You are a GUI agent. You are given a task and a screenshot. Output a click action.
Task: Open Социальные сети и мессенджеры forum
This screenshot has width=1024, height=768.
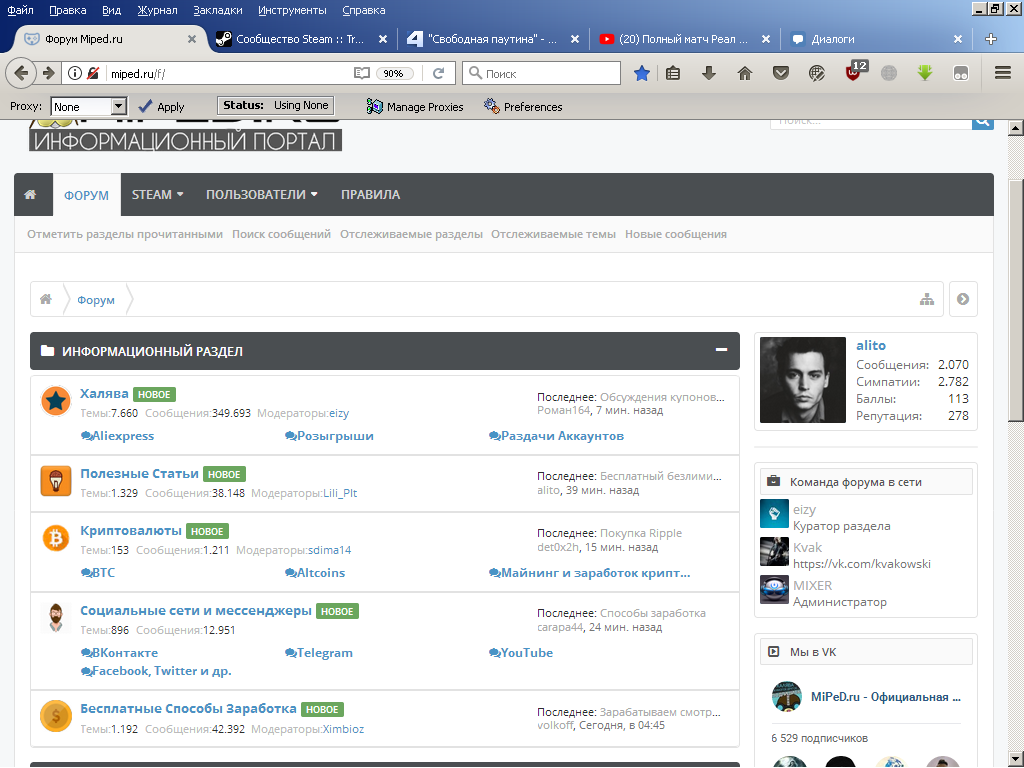(196, 611)
